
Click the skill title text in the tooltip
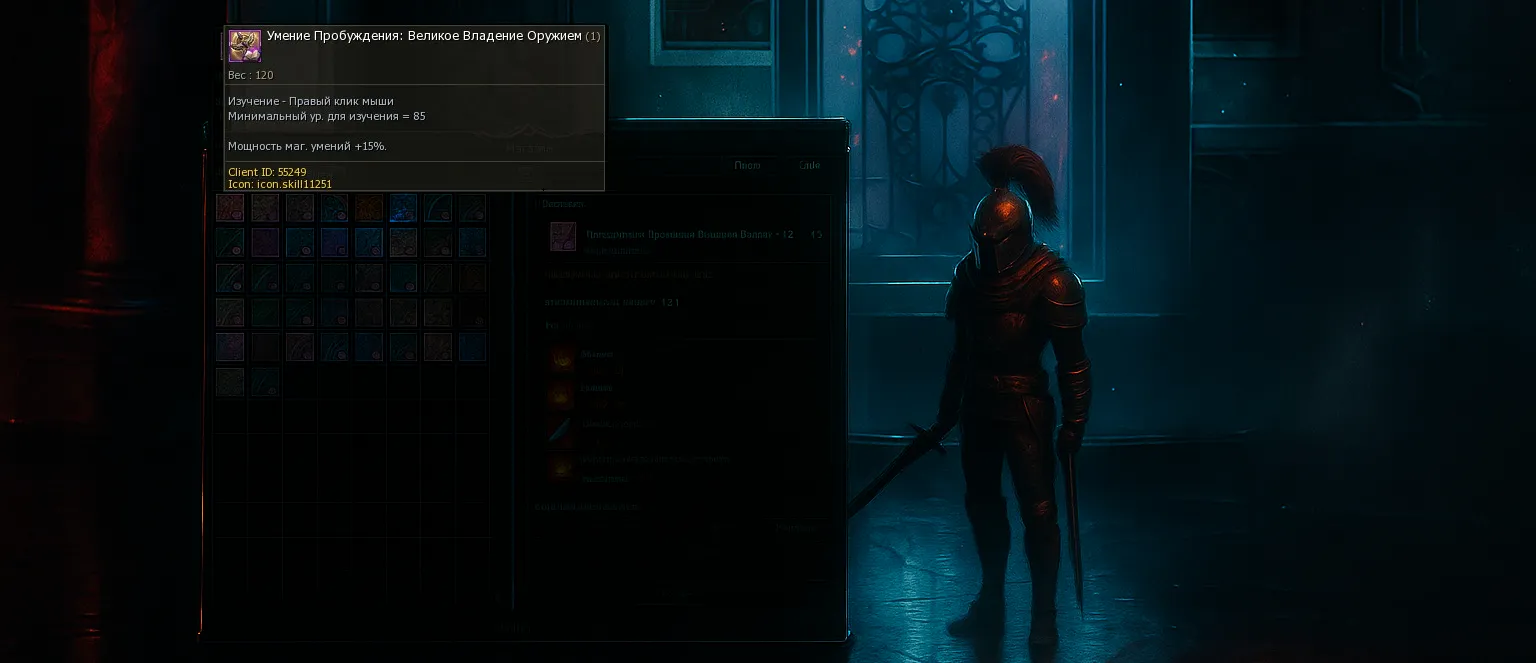pyautogui.click(x=424, y=36)
